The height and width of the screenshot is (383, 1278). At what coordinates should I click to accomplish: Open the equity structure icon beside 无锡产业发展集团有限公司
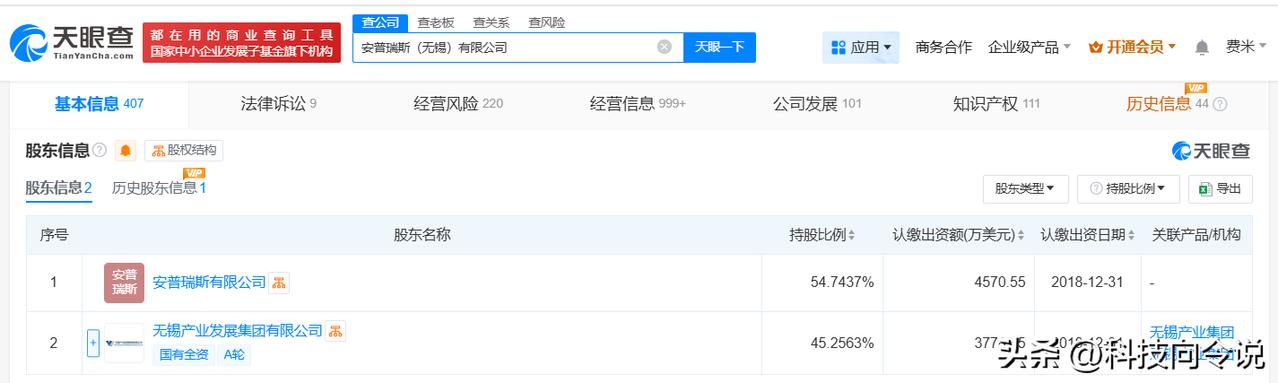[x=336, y=330]
